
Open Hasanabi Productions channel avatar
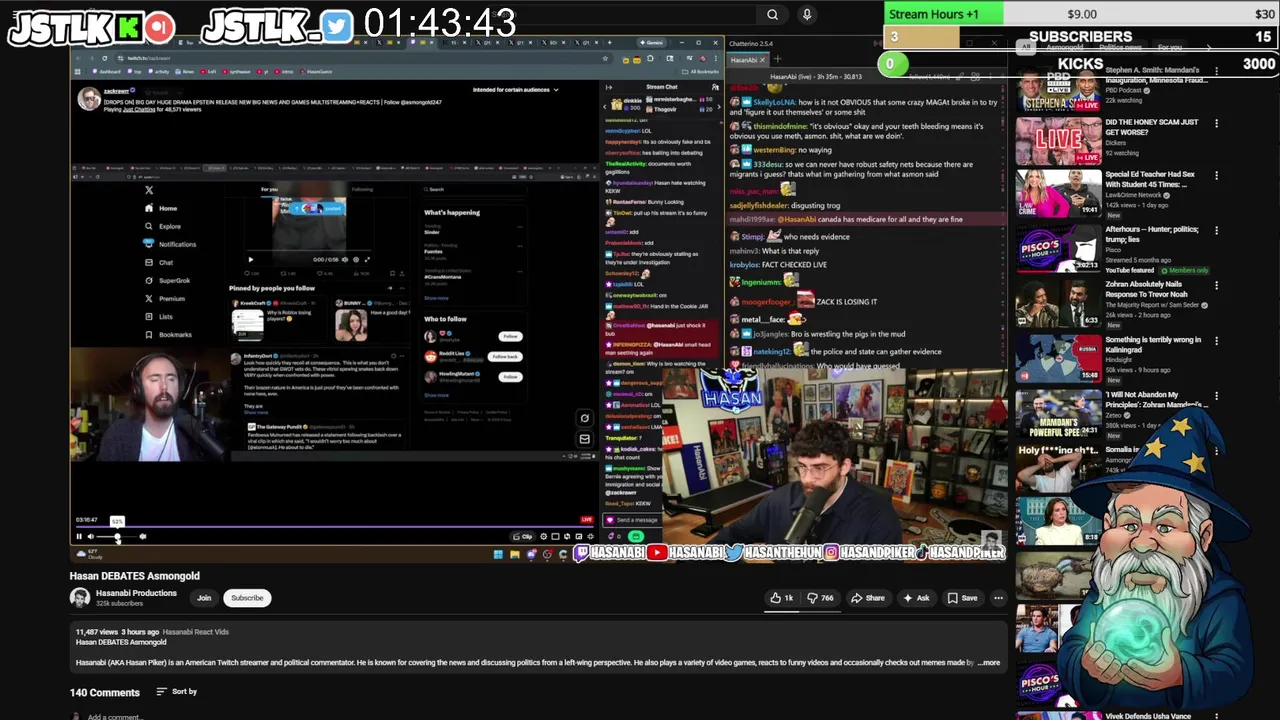tap(79, 598)
